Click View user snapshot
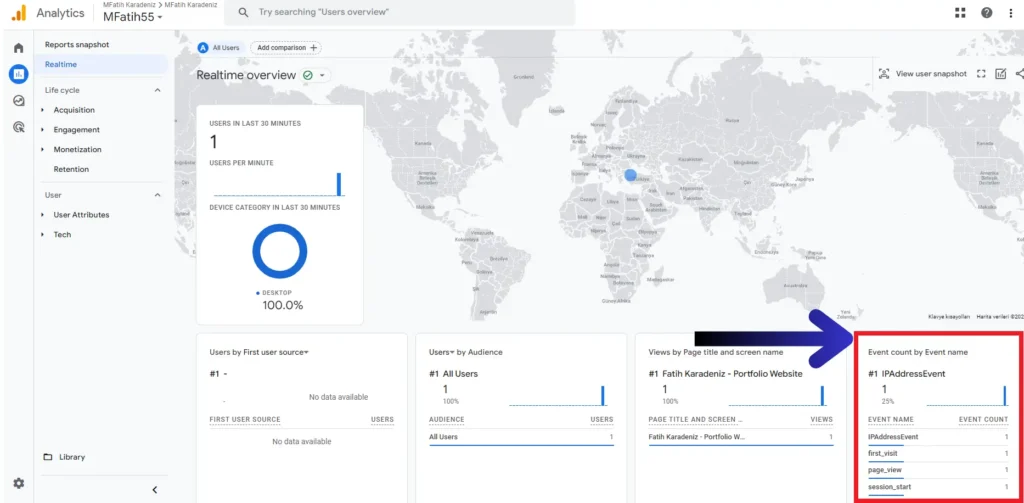 point(922,74)
